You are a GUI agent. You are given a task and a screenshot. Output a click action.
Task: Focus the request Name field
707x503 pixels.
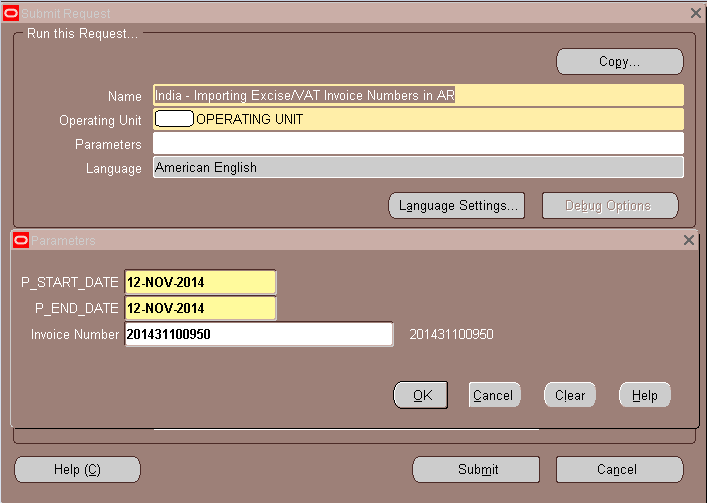(418, 96)
